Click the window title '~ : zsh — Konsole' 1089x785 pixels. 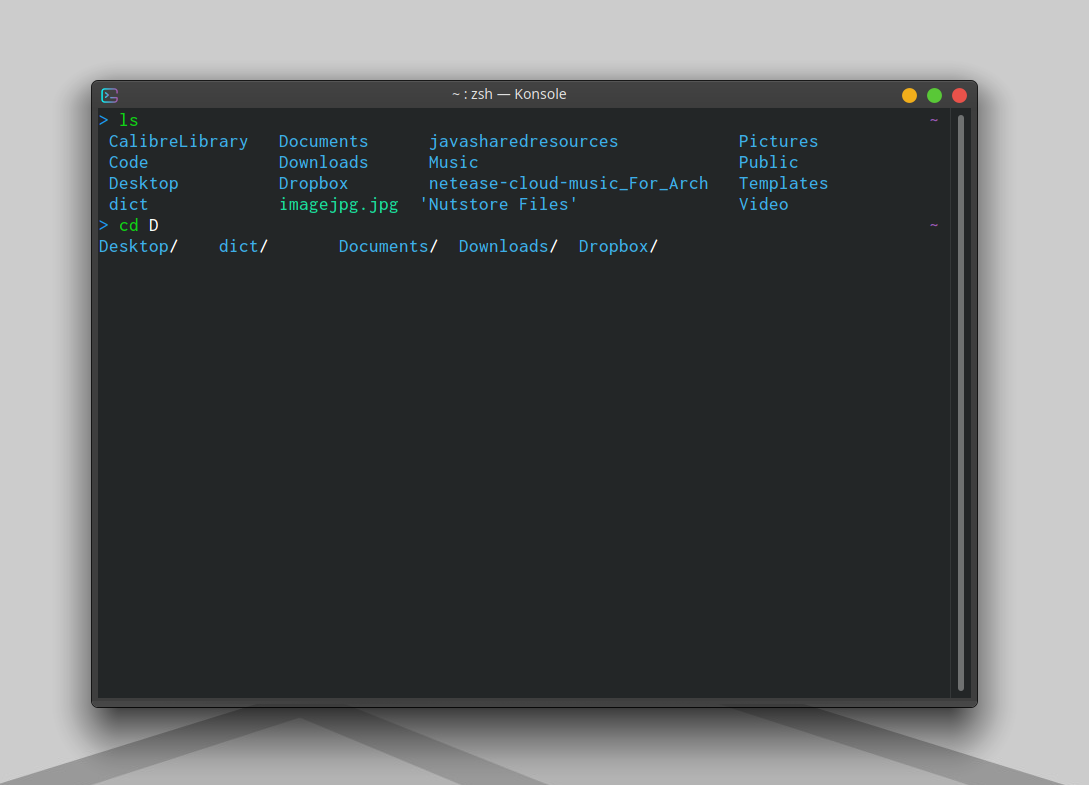[509, 94]
